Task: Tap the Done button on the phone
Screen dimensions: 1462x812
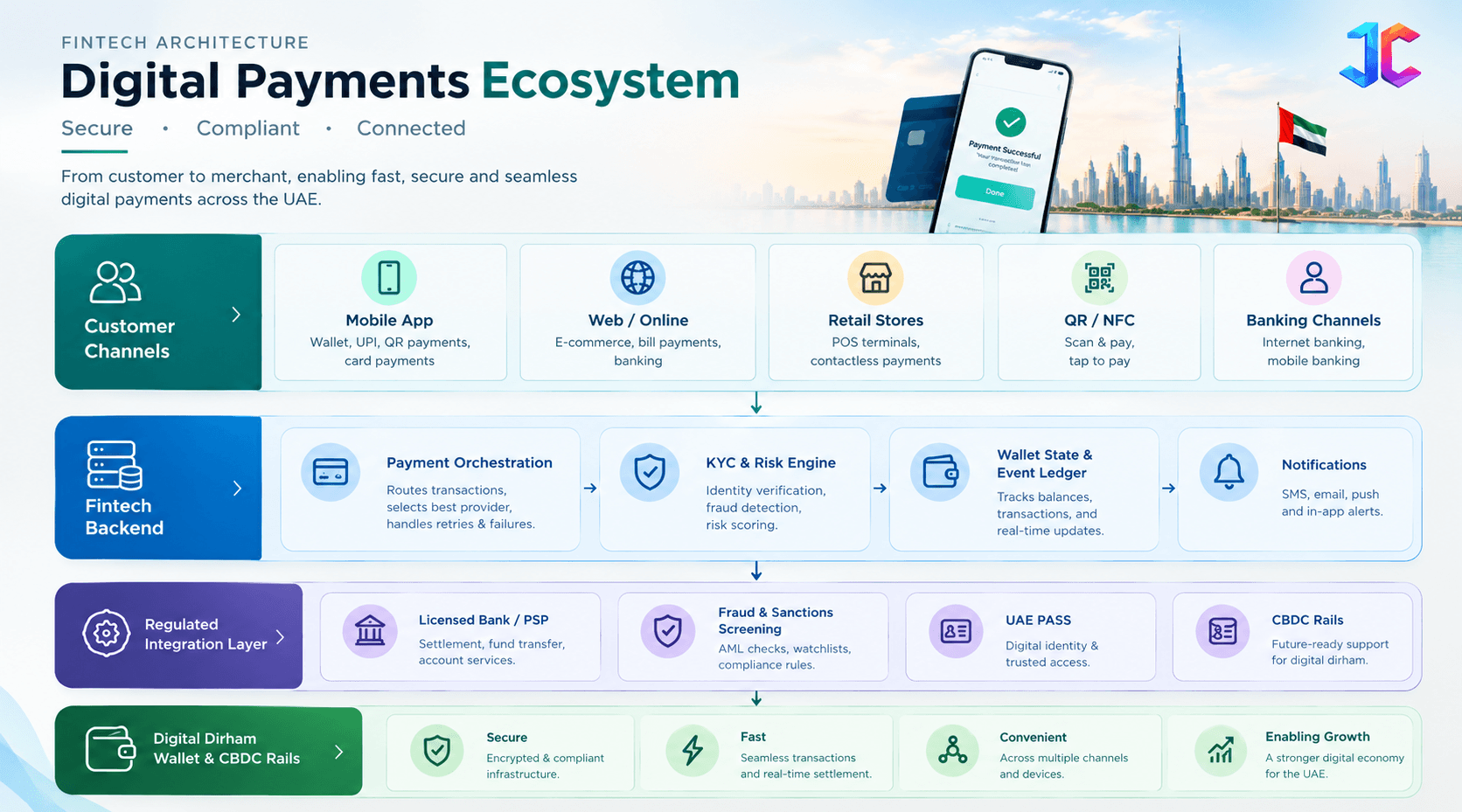Action: tap(995, 191)
